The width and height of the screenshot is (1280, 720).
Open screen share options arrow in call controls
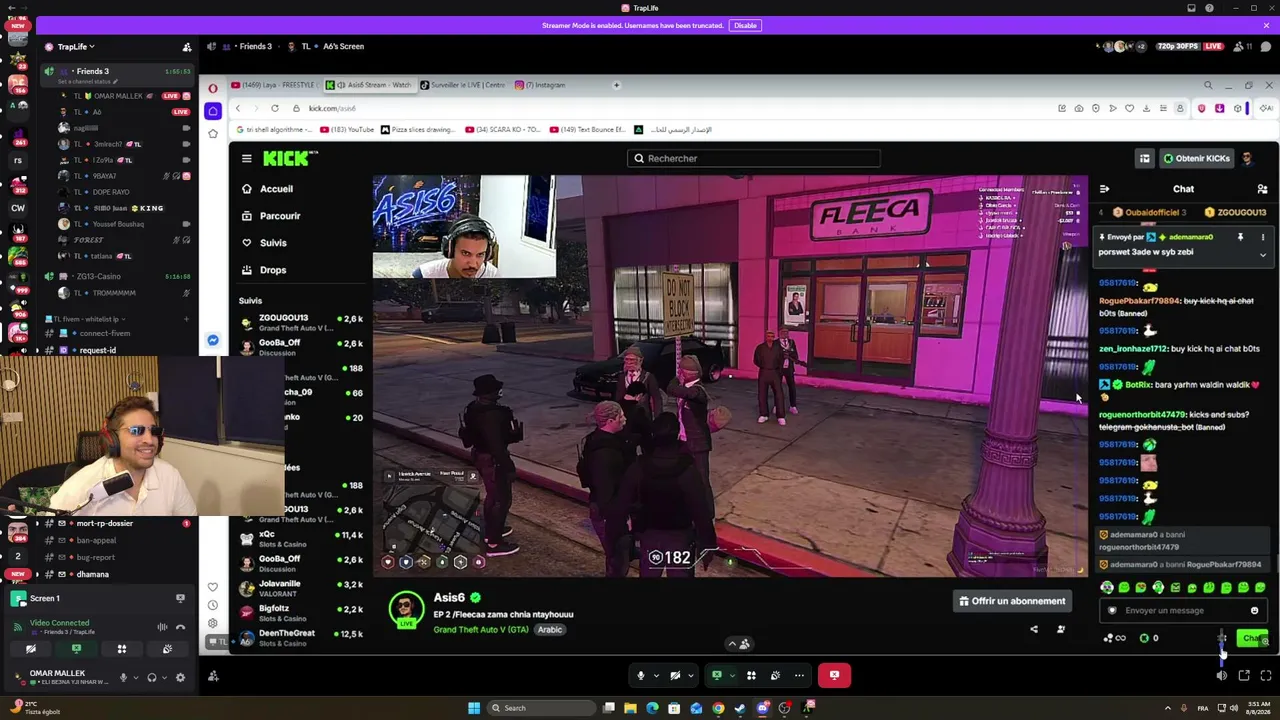click(x=731, y=675)
